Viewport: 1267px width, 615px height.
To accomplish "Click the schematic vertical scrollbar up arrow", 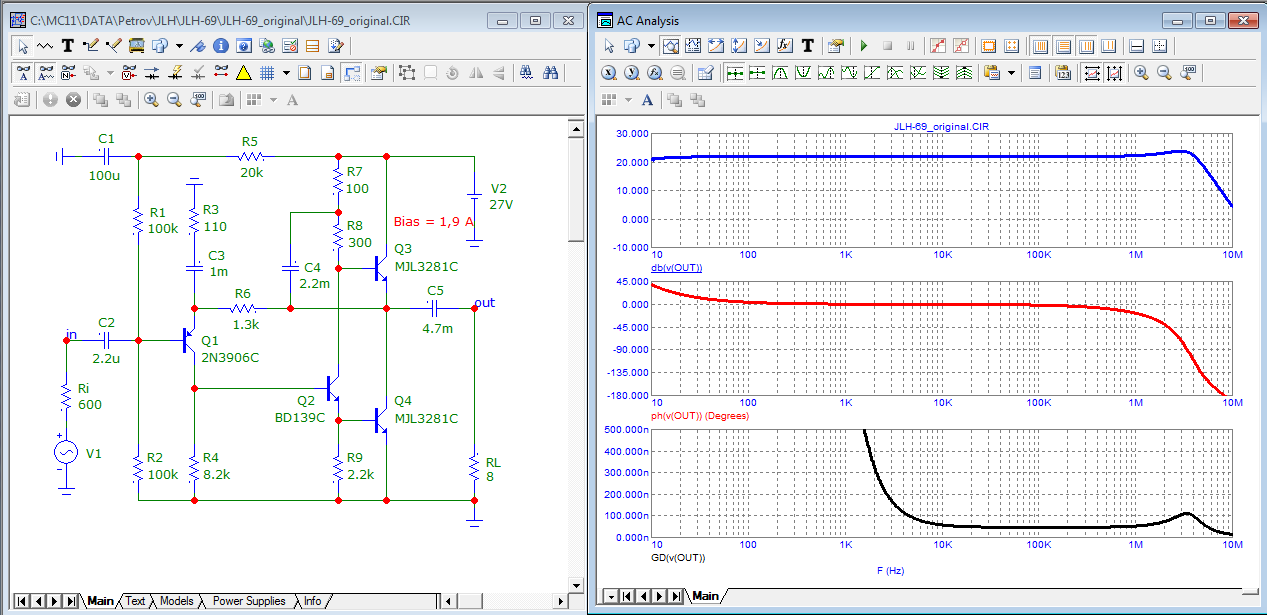I will 575,127.
